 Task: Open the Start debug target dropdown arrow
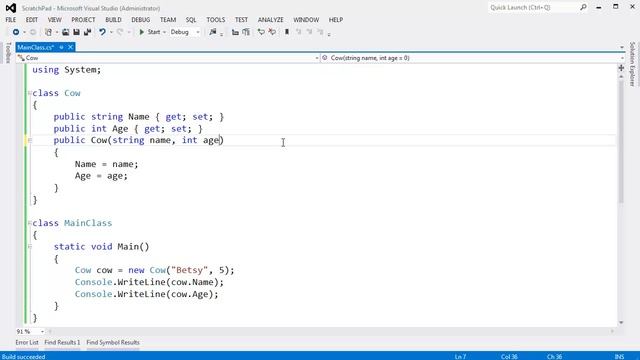coord(164,32)
